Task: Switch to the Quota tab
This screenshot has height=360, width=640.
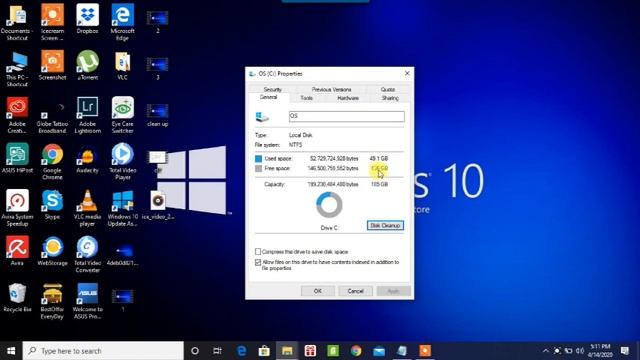Action: click(x=388, y=89)
